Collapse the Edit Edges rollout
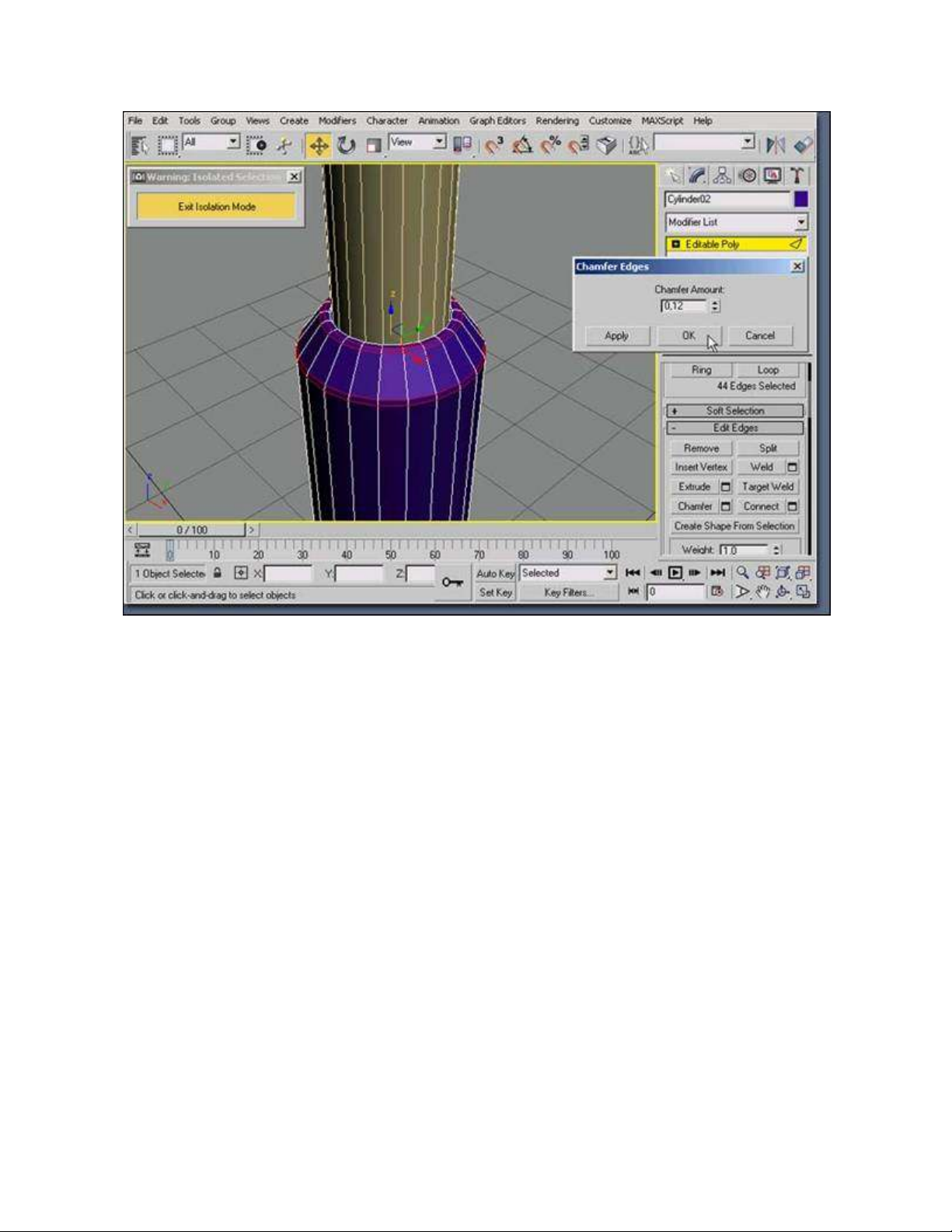This screenshot has height=1232, width=952. point(735,428)
